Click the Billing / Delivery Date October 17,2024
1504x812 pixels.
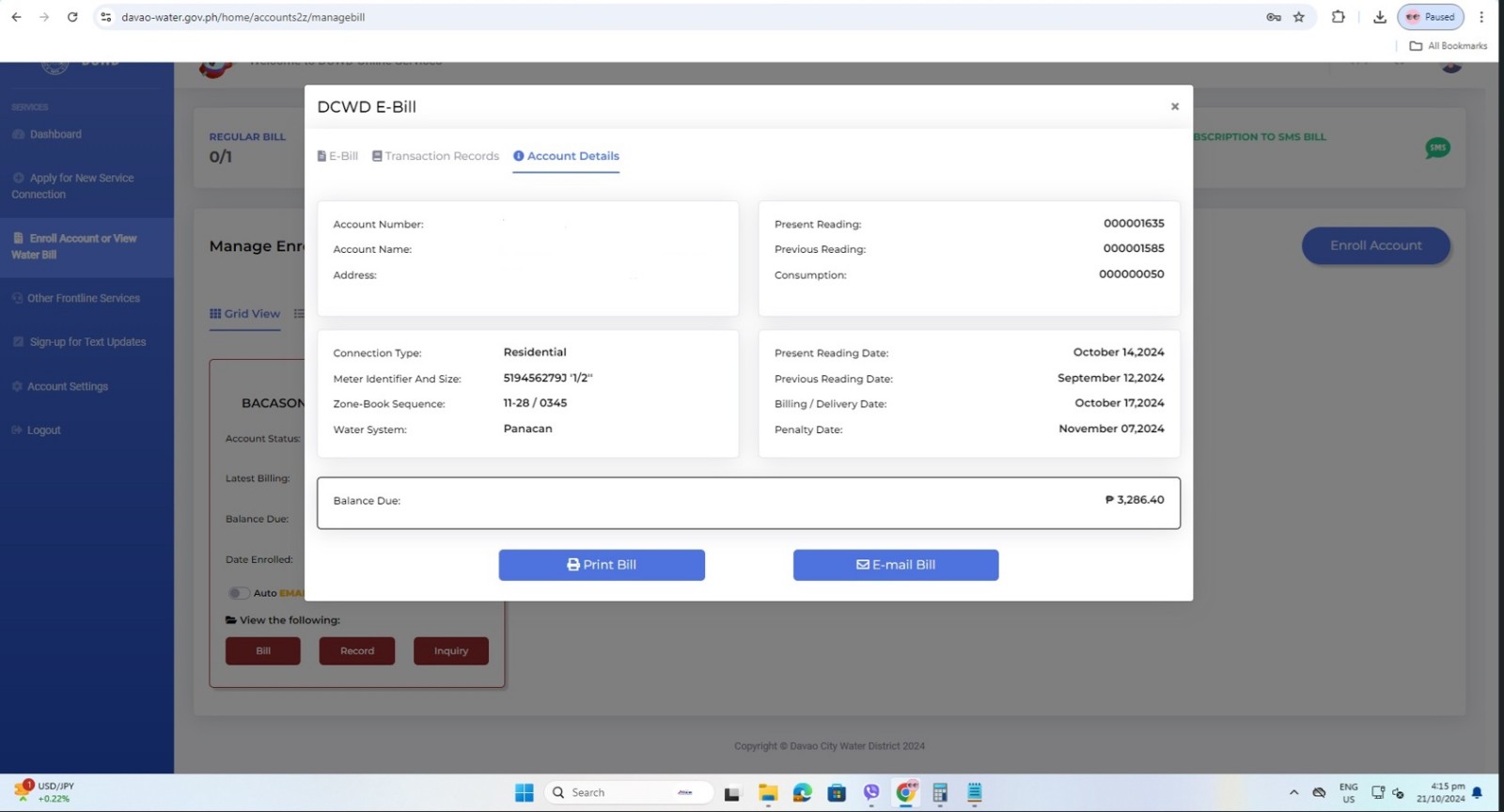tap(1120, 403)
